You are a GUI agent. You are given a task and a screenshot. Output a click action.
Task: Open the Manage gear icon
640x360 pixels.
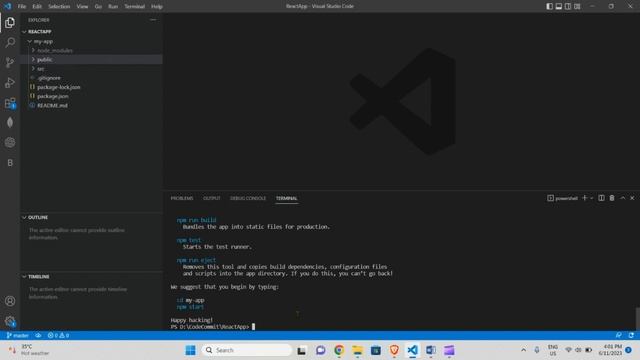10,321
